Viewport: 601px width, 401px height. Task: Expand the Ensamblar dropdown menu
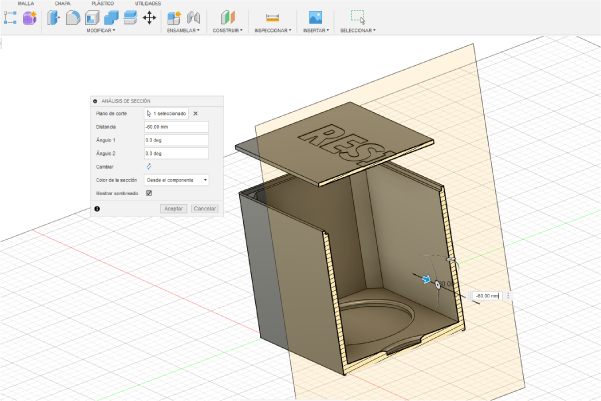pos(183,31)
